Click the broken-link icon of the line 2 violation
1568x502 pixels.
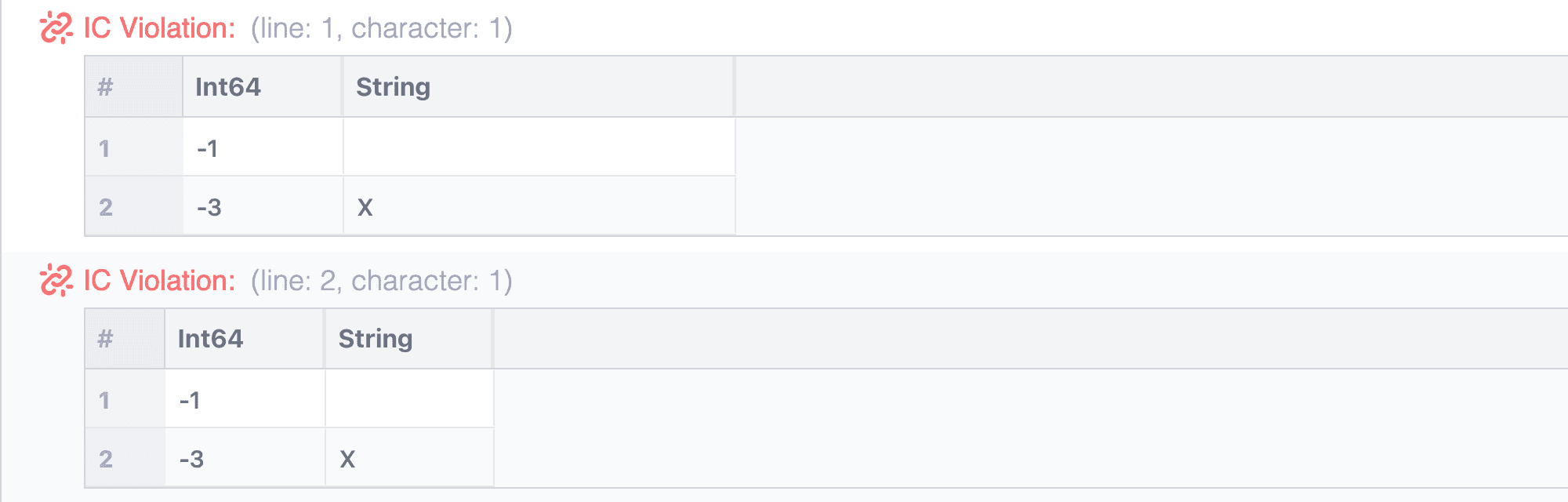coord(56,280)
